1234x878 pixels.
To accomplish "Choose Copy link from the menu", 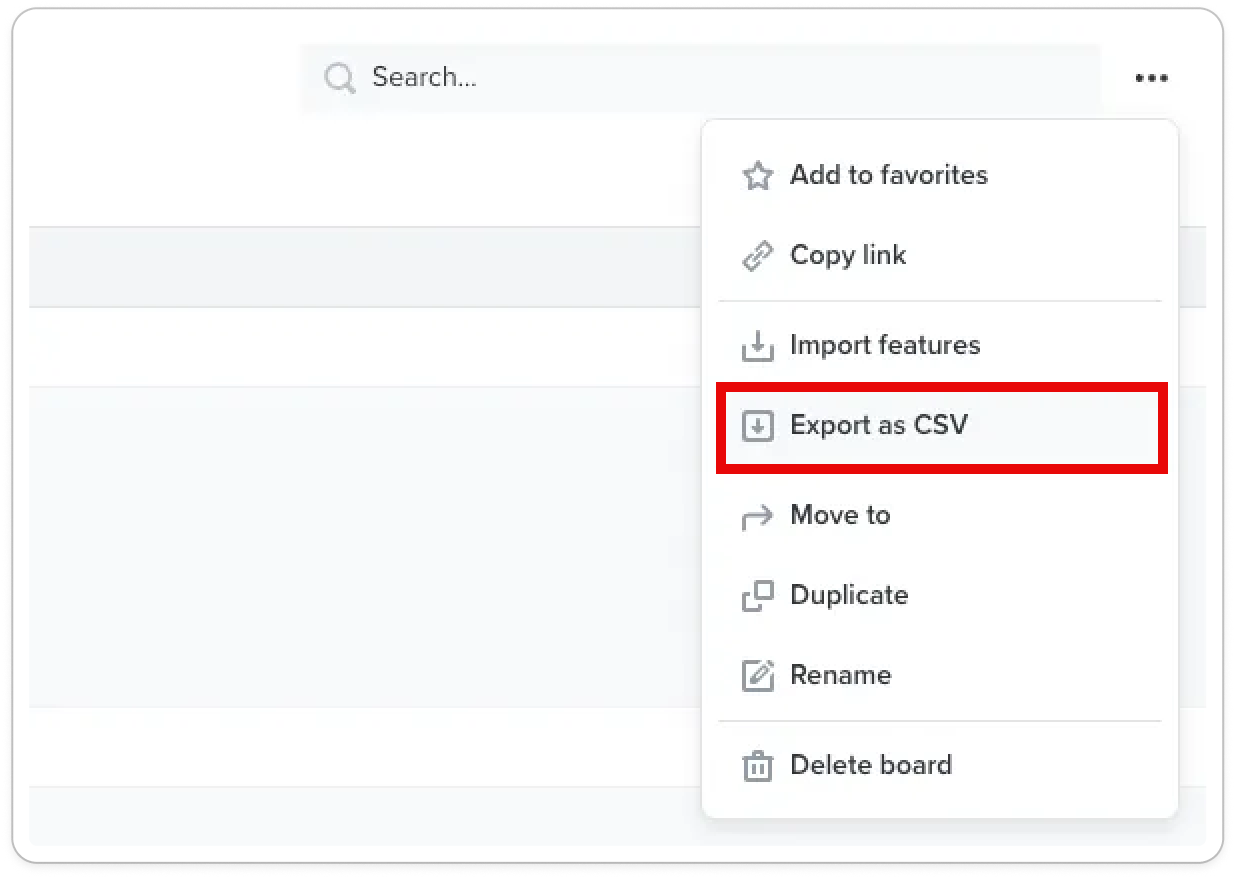I will (x=940, y=255).
